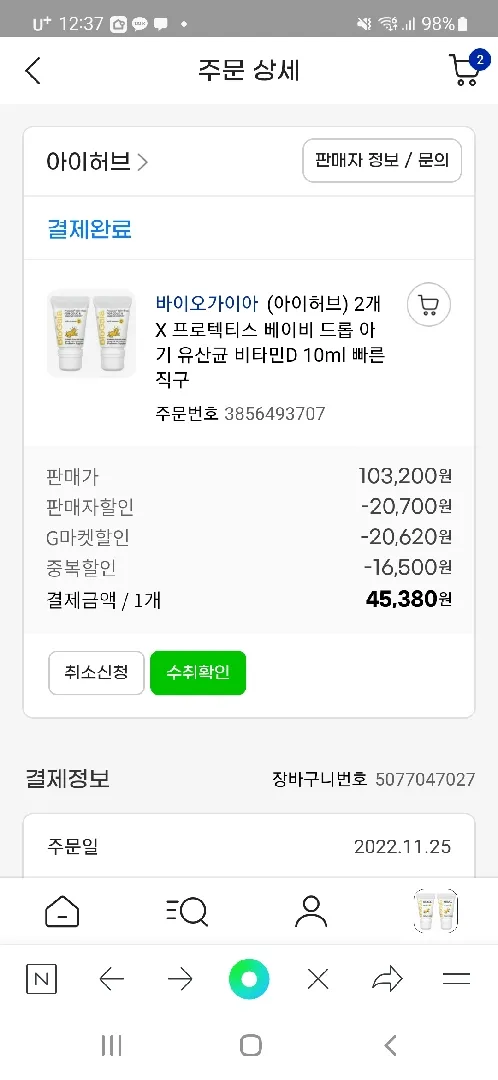Navigate browser forward with right arrow

(x=180, y=979)
